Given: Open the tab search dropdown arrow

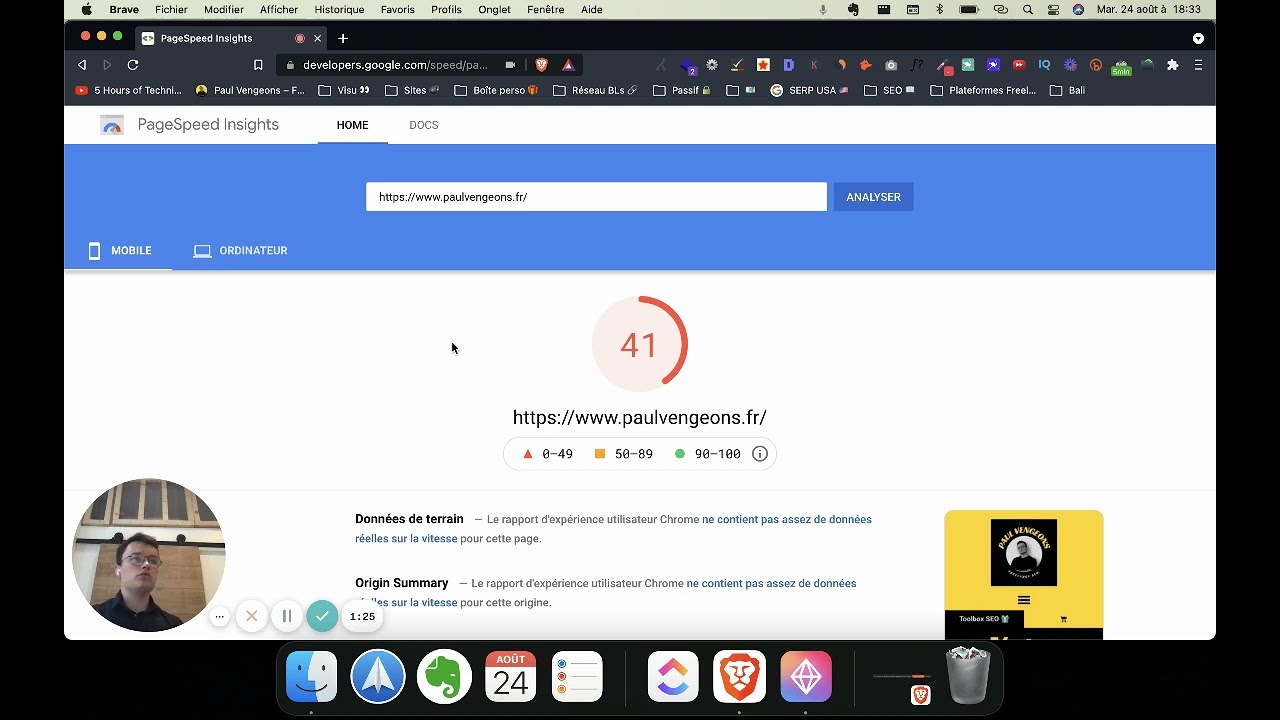Looking at the screenshot, I should pos(1198,38).
